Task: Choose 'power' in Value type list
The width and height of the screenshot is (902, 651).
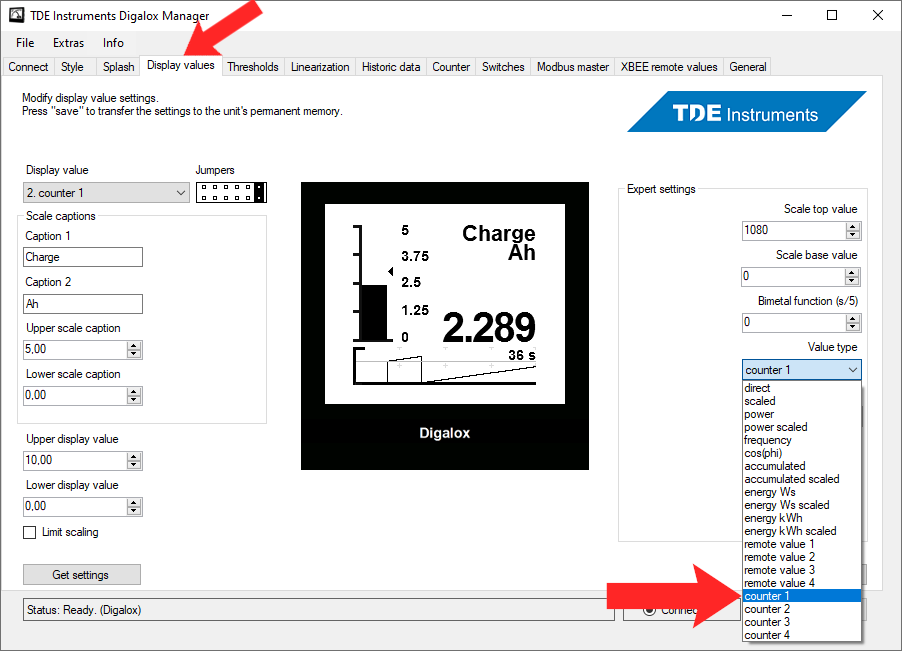Action: (802, 414)
